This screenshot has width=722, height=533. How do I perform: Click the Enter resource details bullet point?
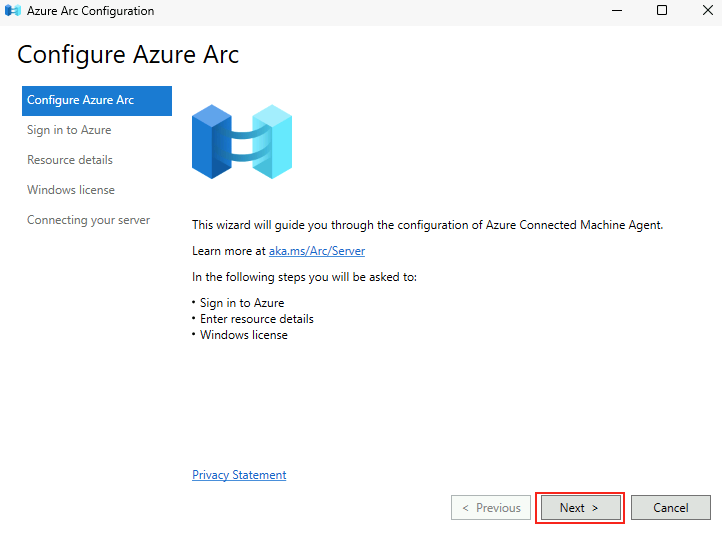pyautogui.click(x=256, y=319)
